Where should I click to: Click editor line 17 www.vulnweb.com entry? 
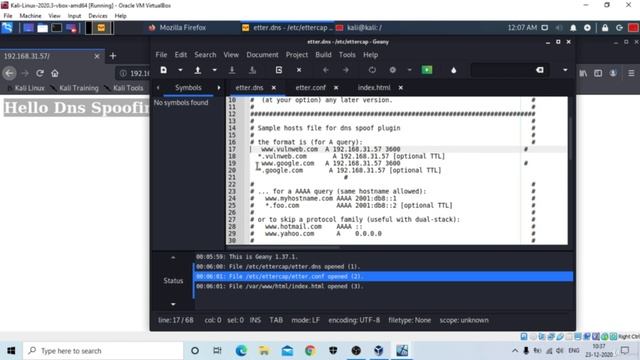[331, 149]
